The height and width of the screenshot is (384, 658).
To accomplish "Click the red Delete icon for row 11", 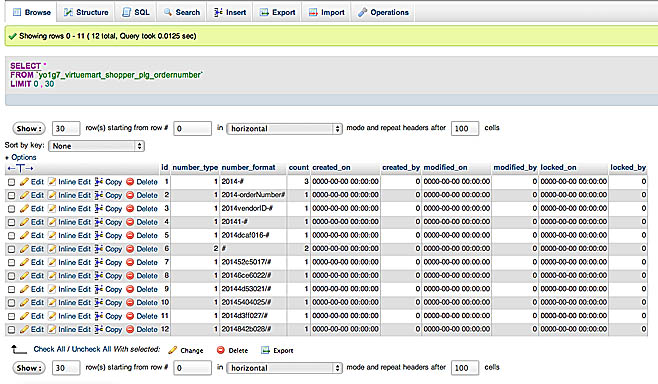I will (130, 316).
